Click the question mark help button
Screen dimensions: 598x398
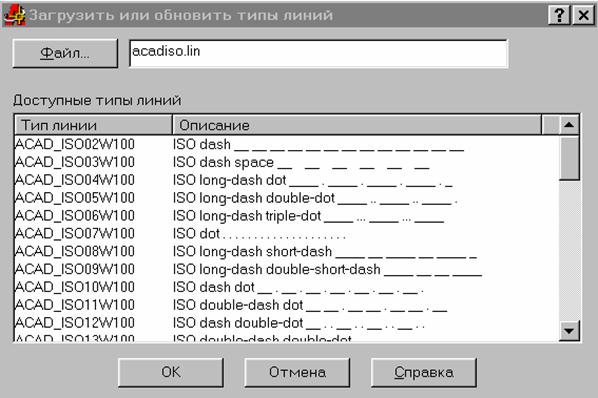pos(559,15)
